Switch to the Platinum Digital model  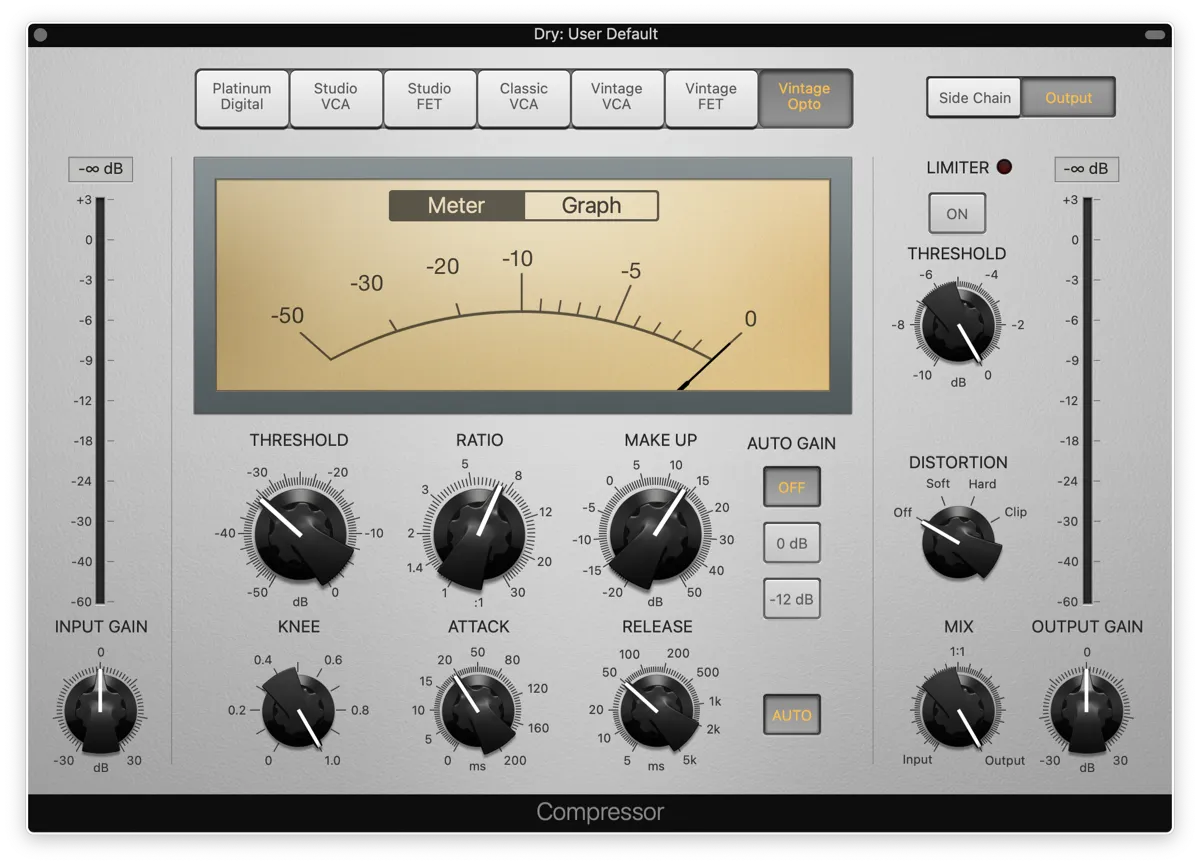click(x=241, y=98)
